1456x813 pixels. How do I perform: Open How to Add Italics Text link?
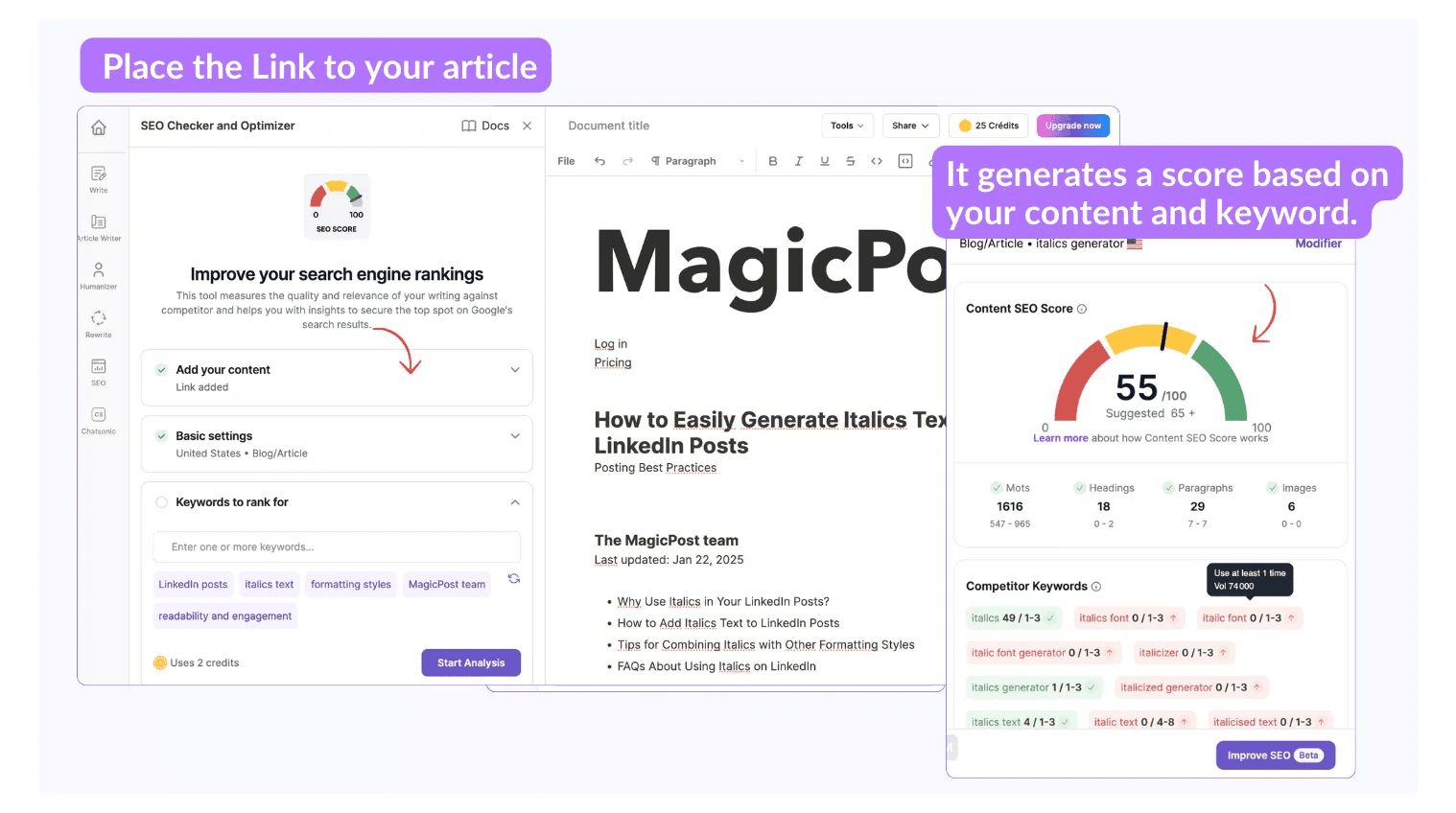click(x=728, y=623)
